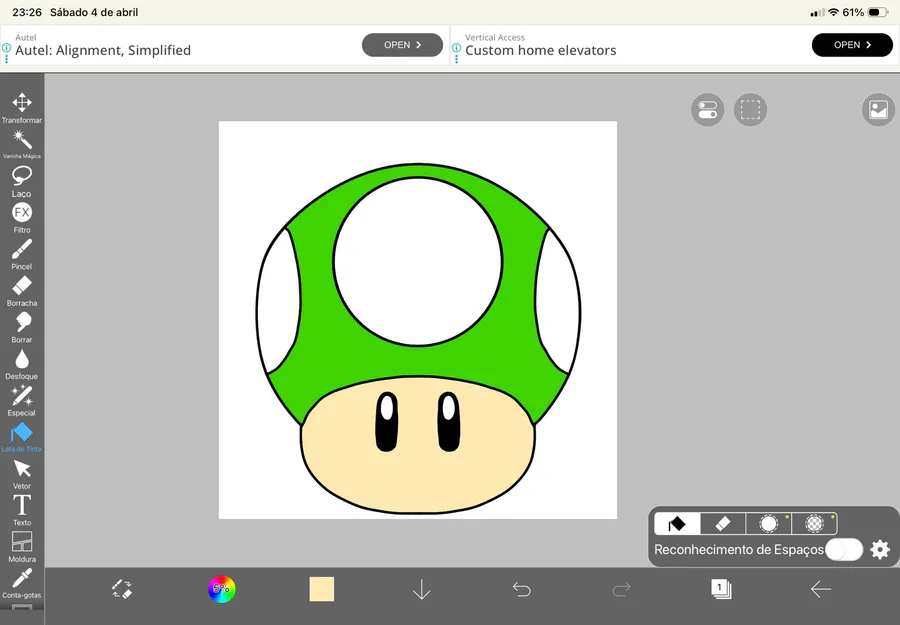Open the color wheel picker
Image resolution: width=900 pixels, height=625 pixels.
coord(222,589)
